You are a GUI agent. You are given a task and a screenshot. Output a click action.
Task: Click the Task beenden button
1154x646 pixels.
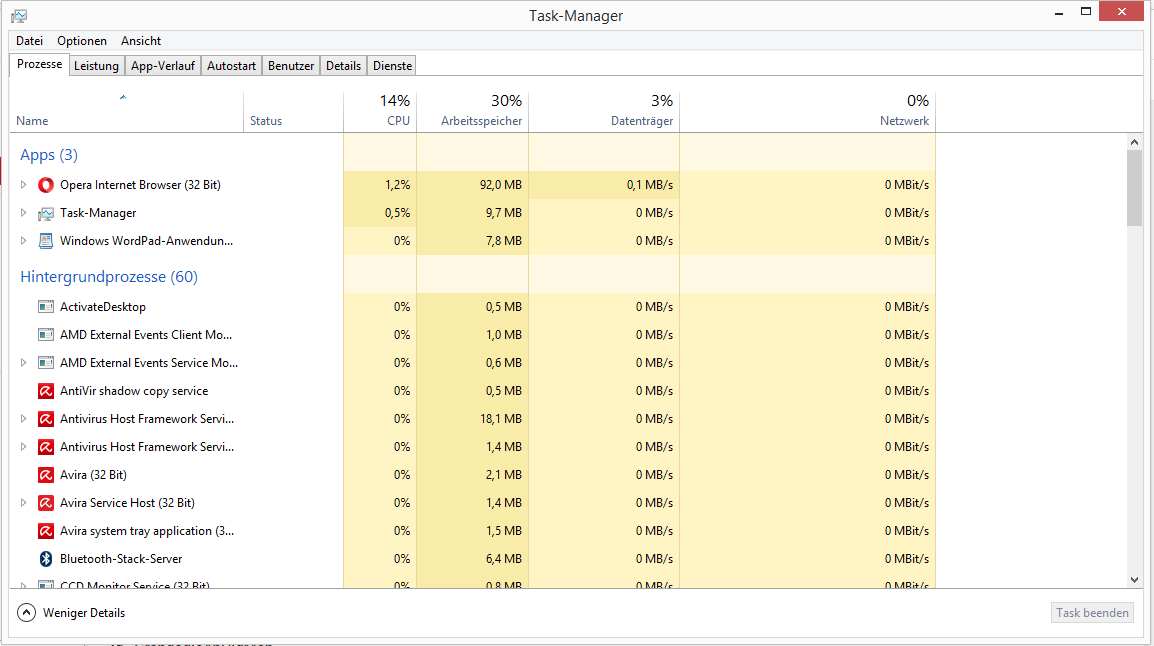coord(1092,613)
